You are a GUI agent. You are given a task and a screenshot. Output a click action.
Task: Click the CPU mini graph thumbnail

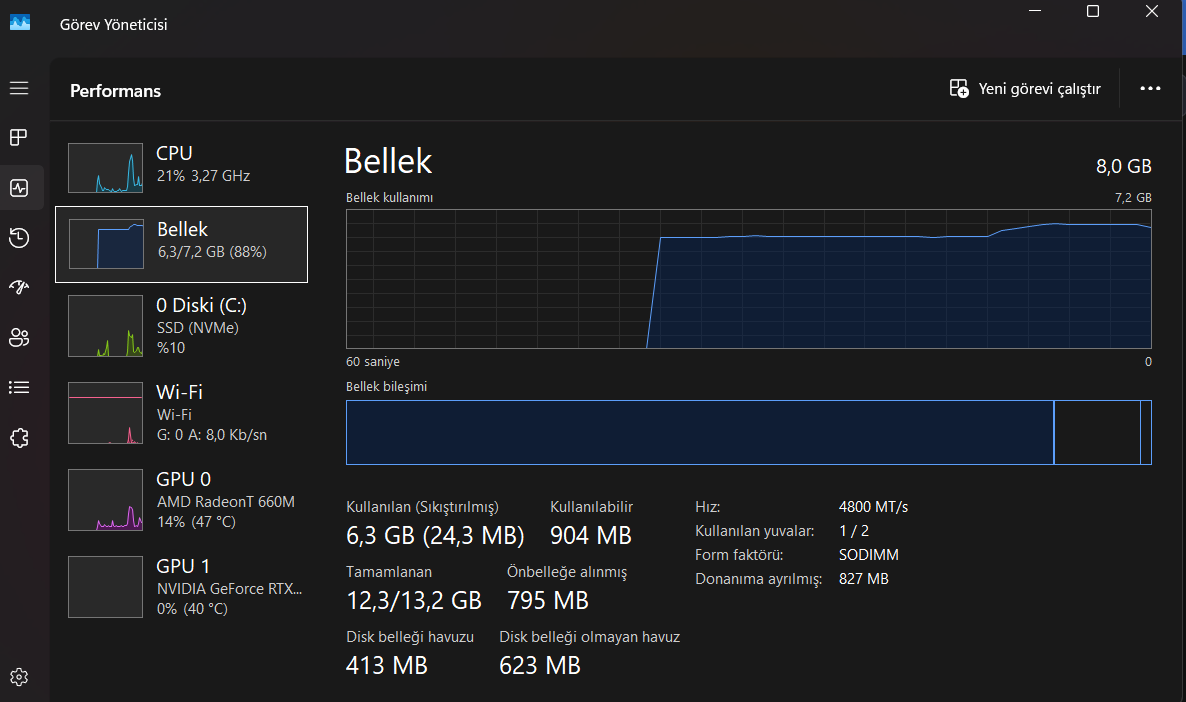(x=105, y=168)
